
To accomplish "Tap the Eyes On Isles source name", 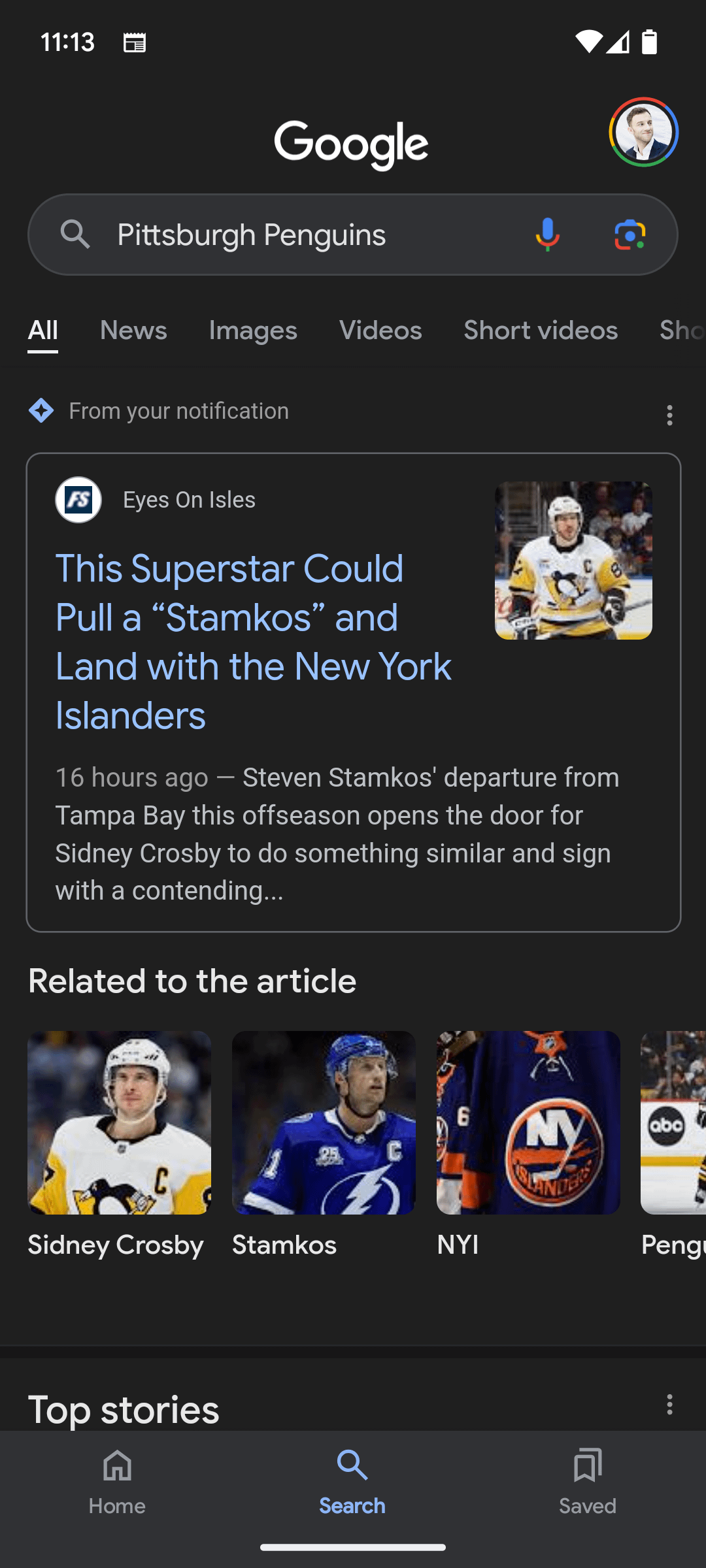I will [x=189, y=500].
